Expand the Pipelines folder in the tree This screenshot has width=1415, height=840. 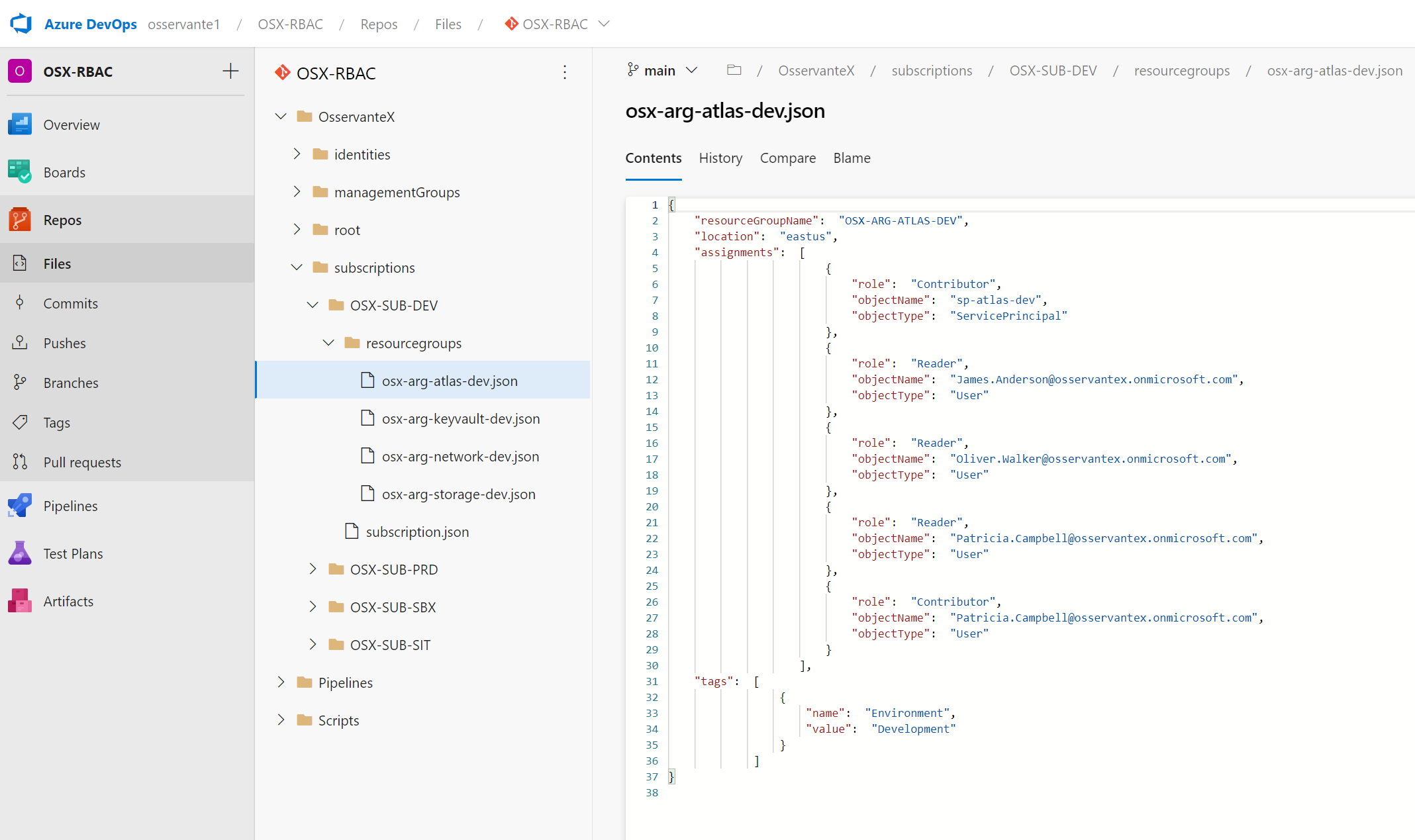click(x=281, y=682)
